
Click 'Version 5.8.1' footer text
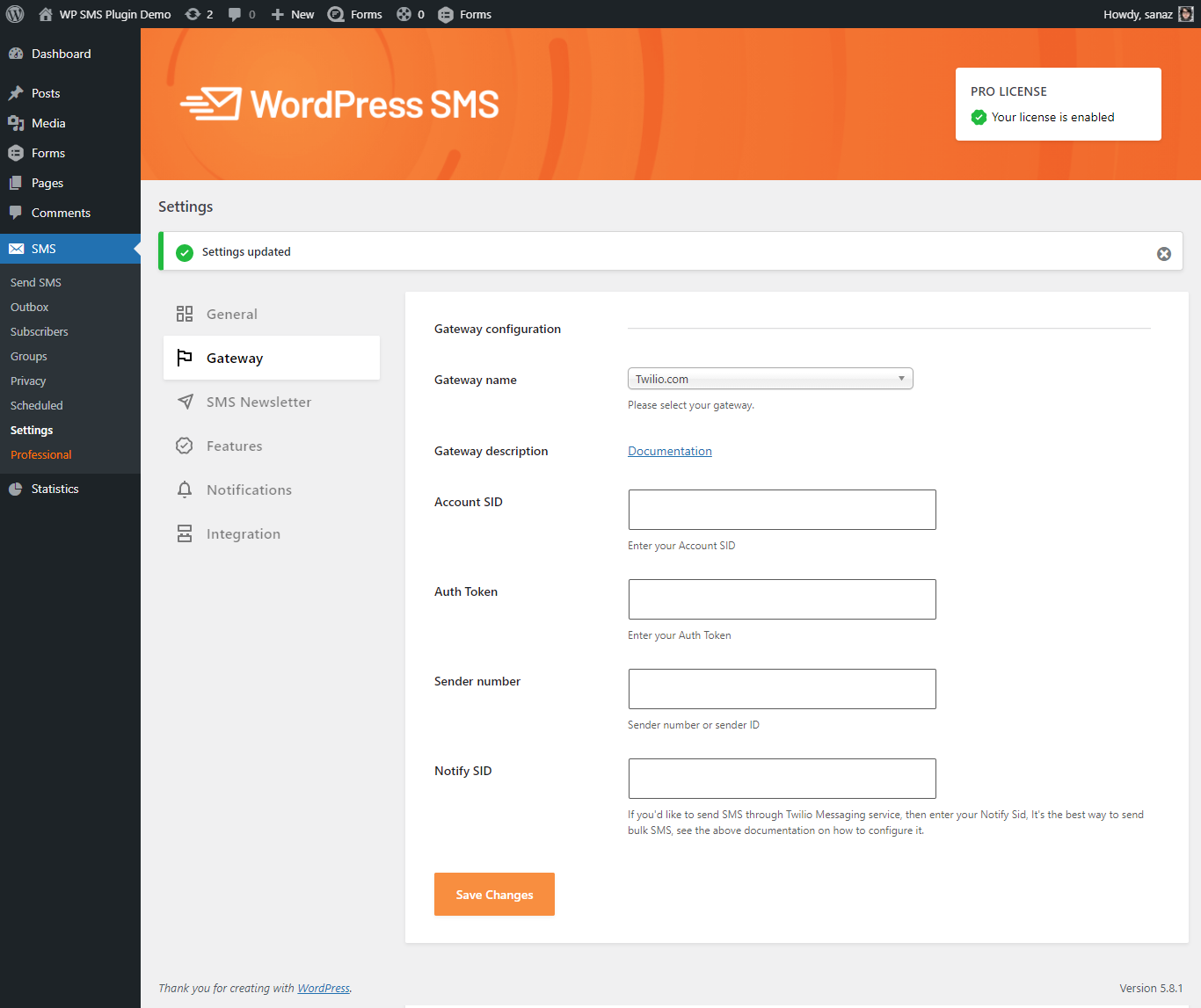[1151, 988]
